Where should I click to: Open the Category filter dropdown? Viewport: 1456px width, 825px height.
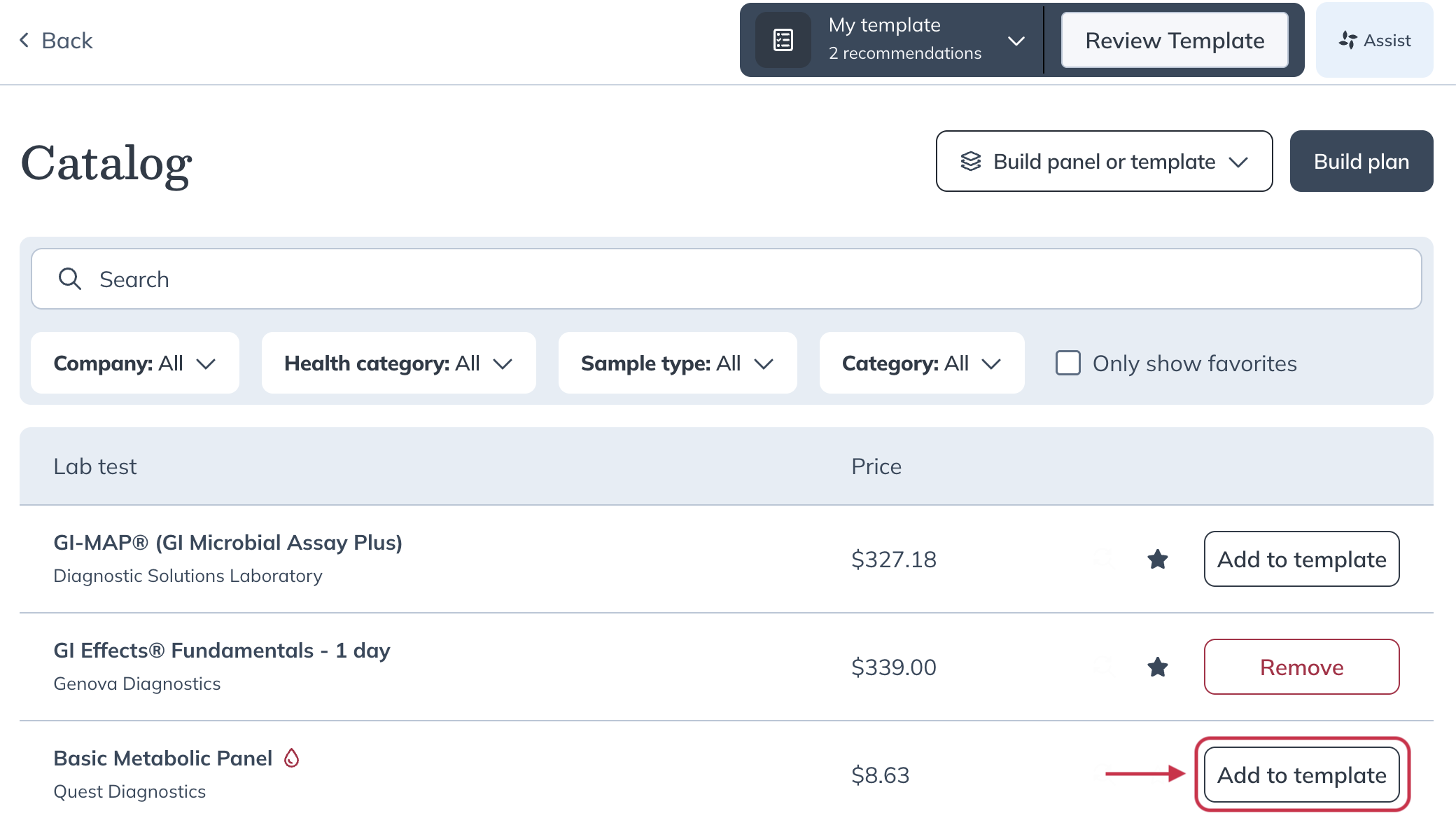click(x=921, y=363)
